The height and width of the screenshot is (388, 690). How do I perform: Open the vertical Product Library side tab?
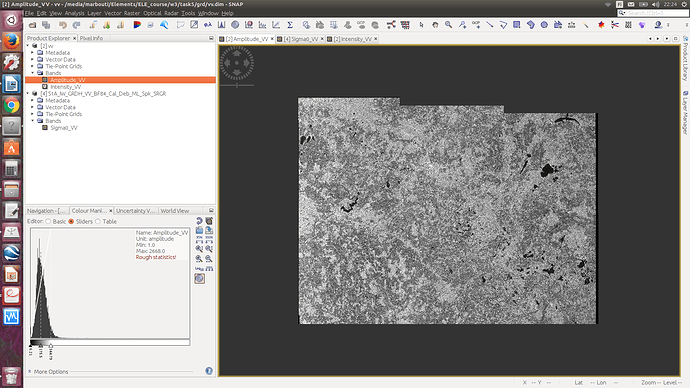tap(685, 59)
